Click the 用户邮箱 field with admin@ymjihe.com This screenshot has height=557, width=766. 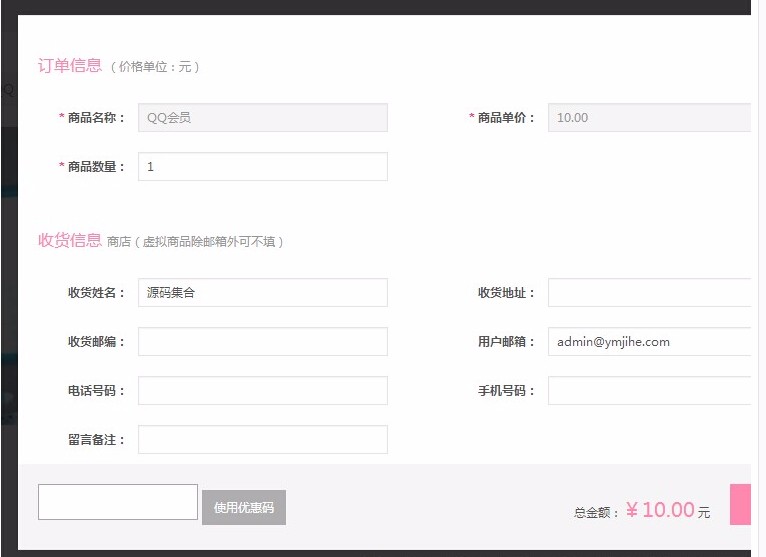click(649, 342)
